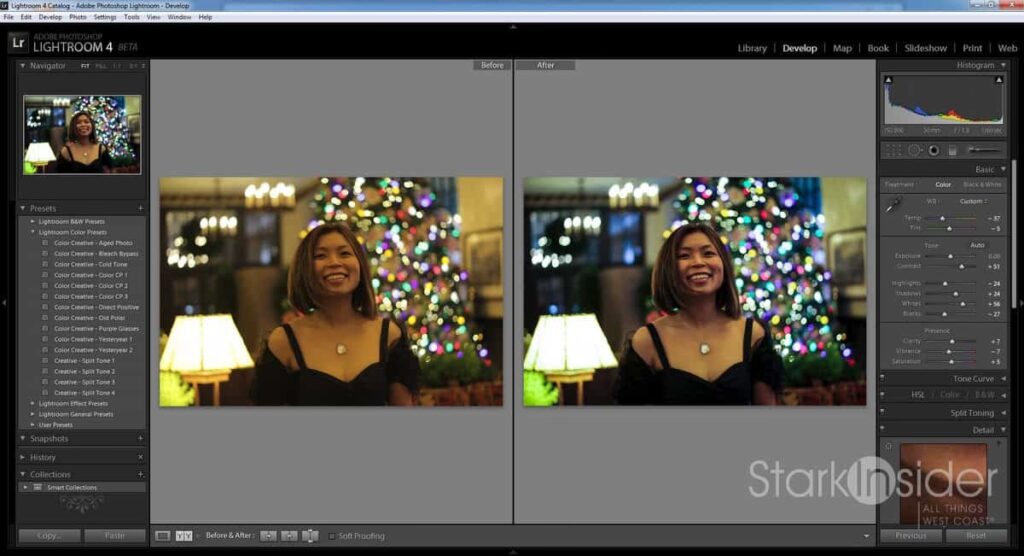
Task: Select the Red Eye Correction tool
Action: (934, 150)
